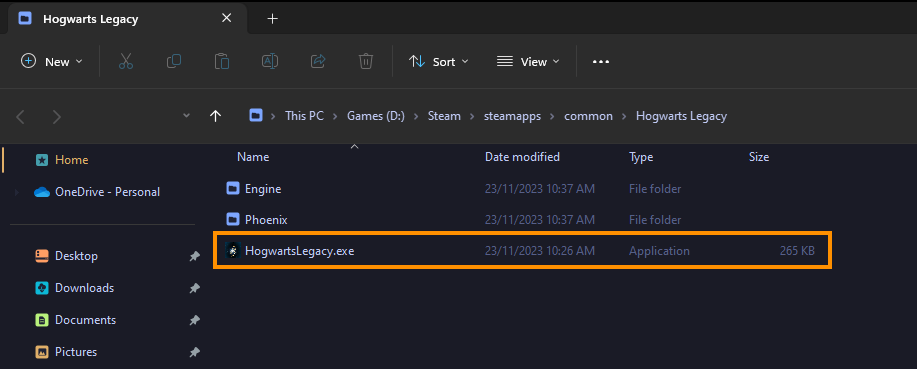The image size is (917, 369).
Task: Click the Cut scissors icon
Action: (x=126, y=61)
